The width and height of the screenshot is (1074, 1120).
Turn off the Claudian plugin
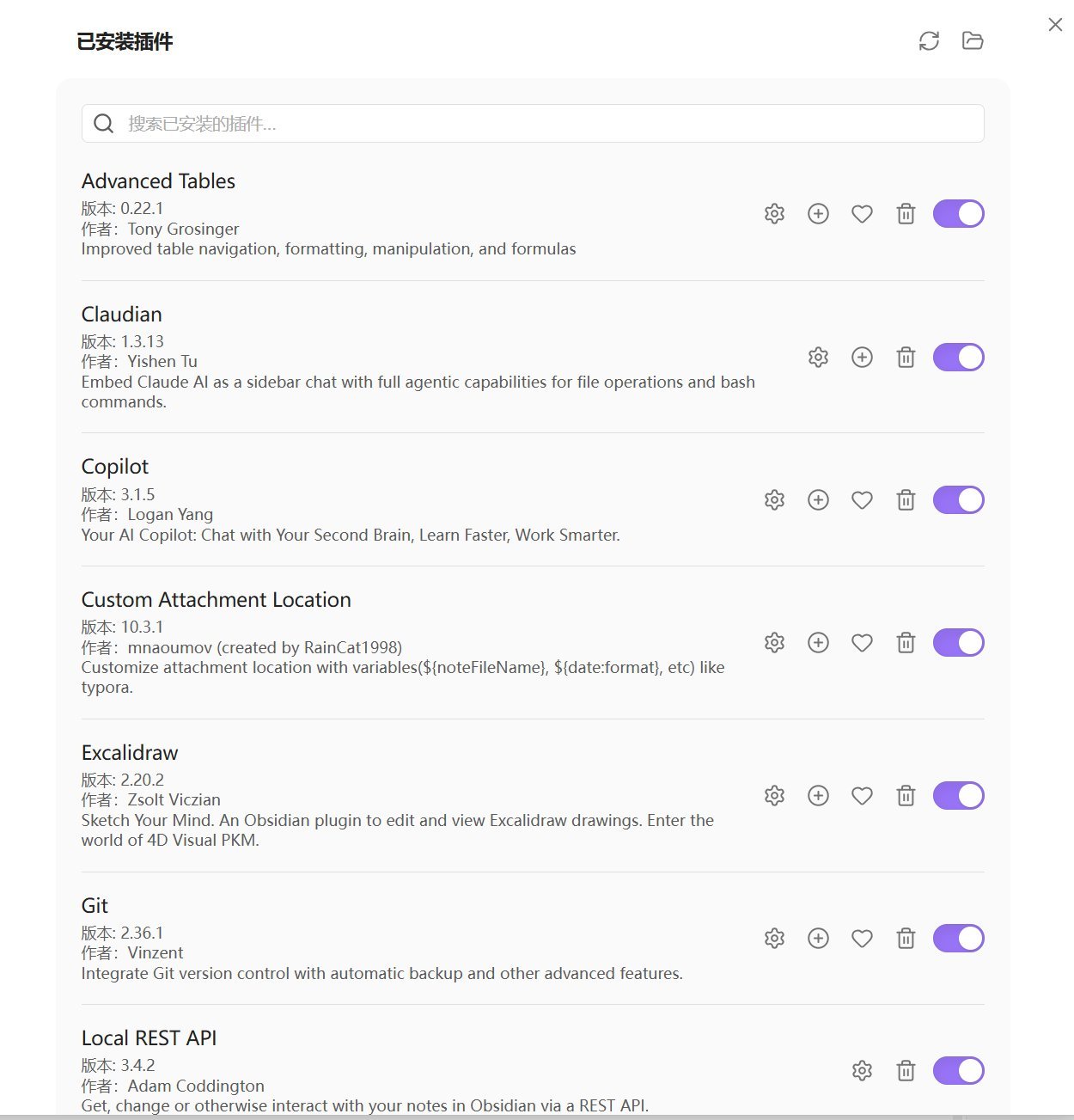[x=958, y=357]
